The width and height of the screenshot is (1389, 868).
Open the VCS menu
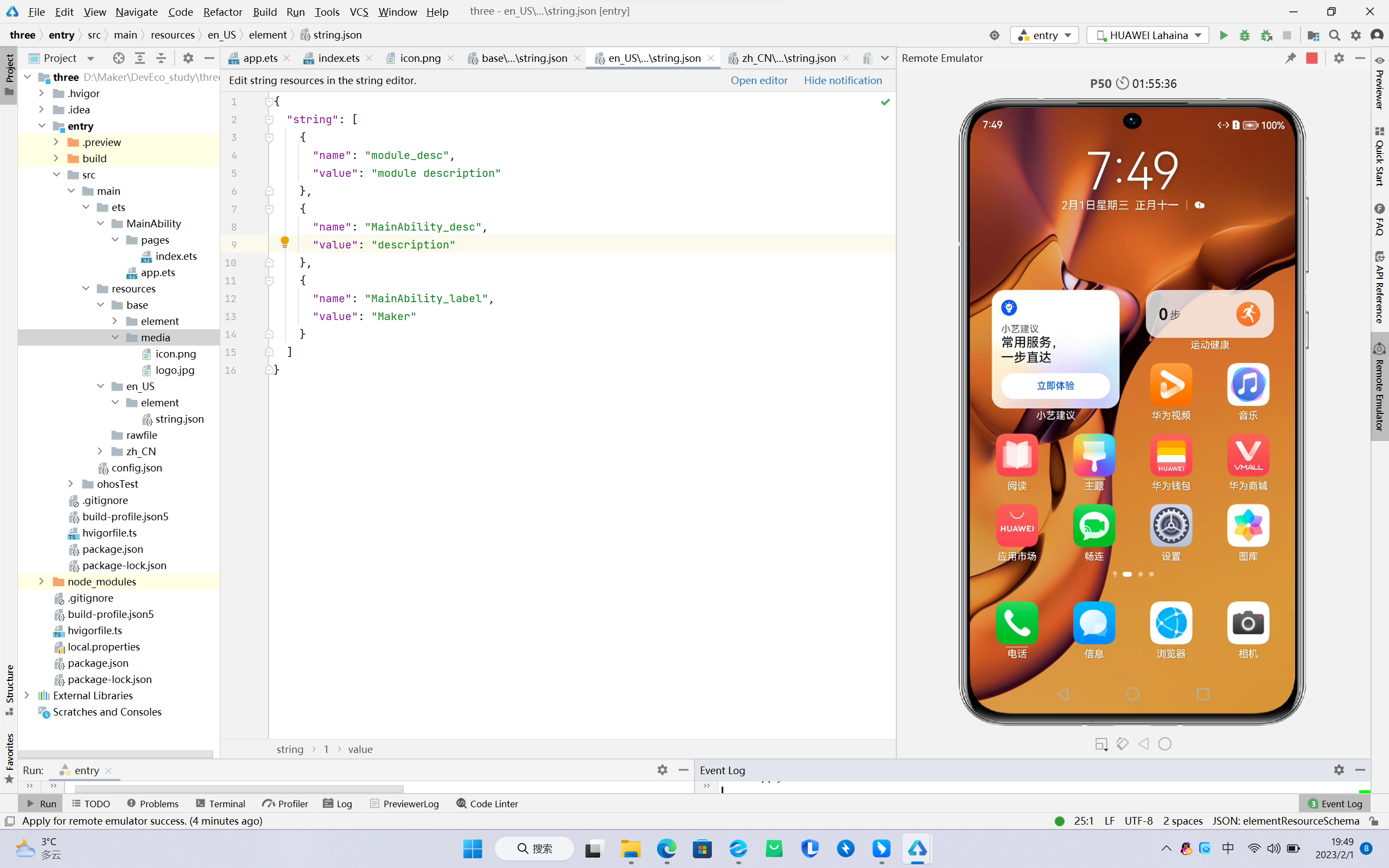pyautogui.click(x=358, y=11)
